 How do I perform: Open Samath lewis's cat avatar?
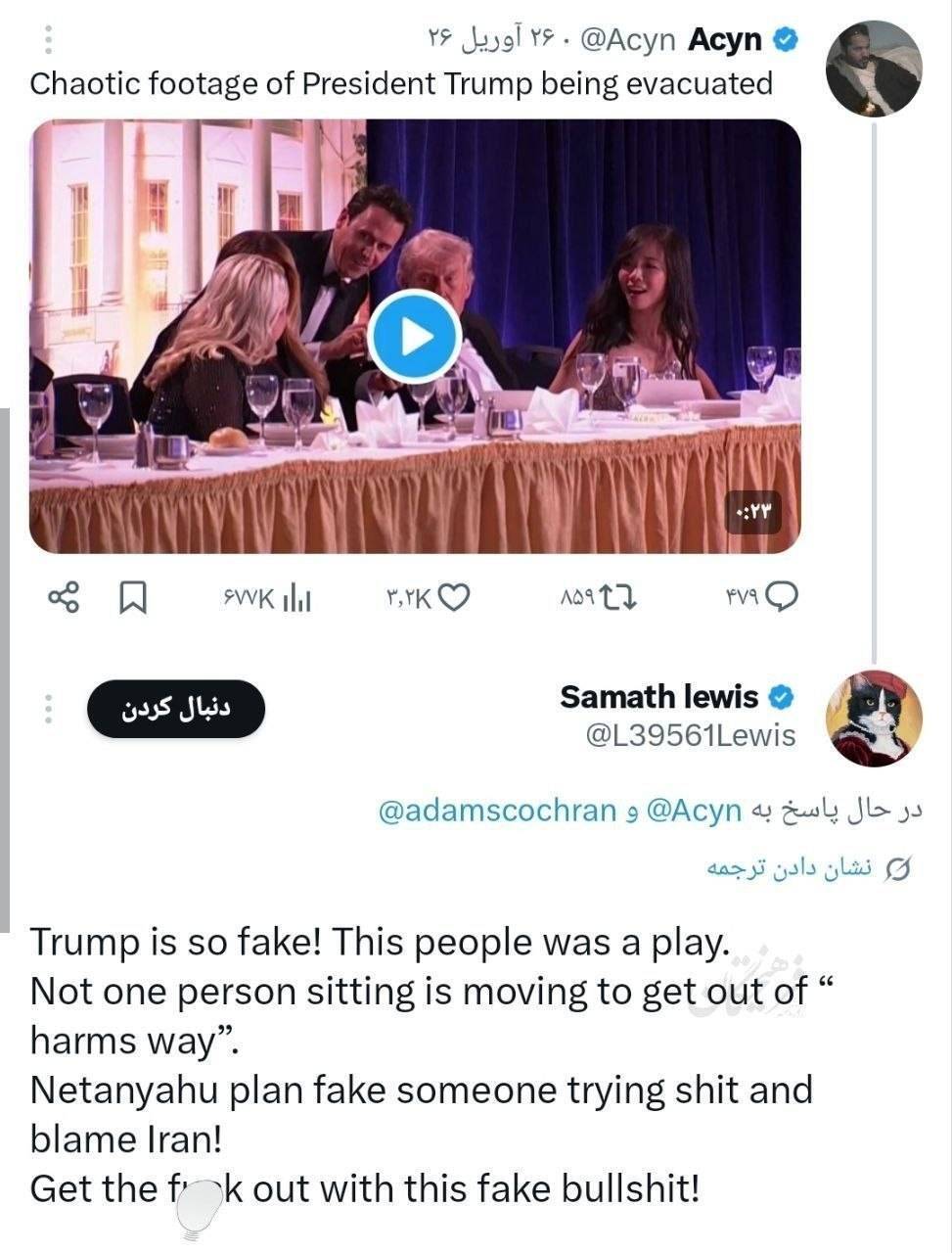pos(874,719)
